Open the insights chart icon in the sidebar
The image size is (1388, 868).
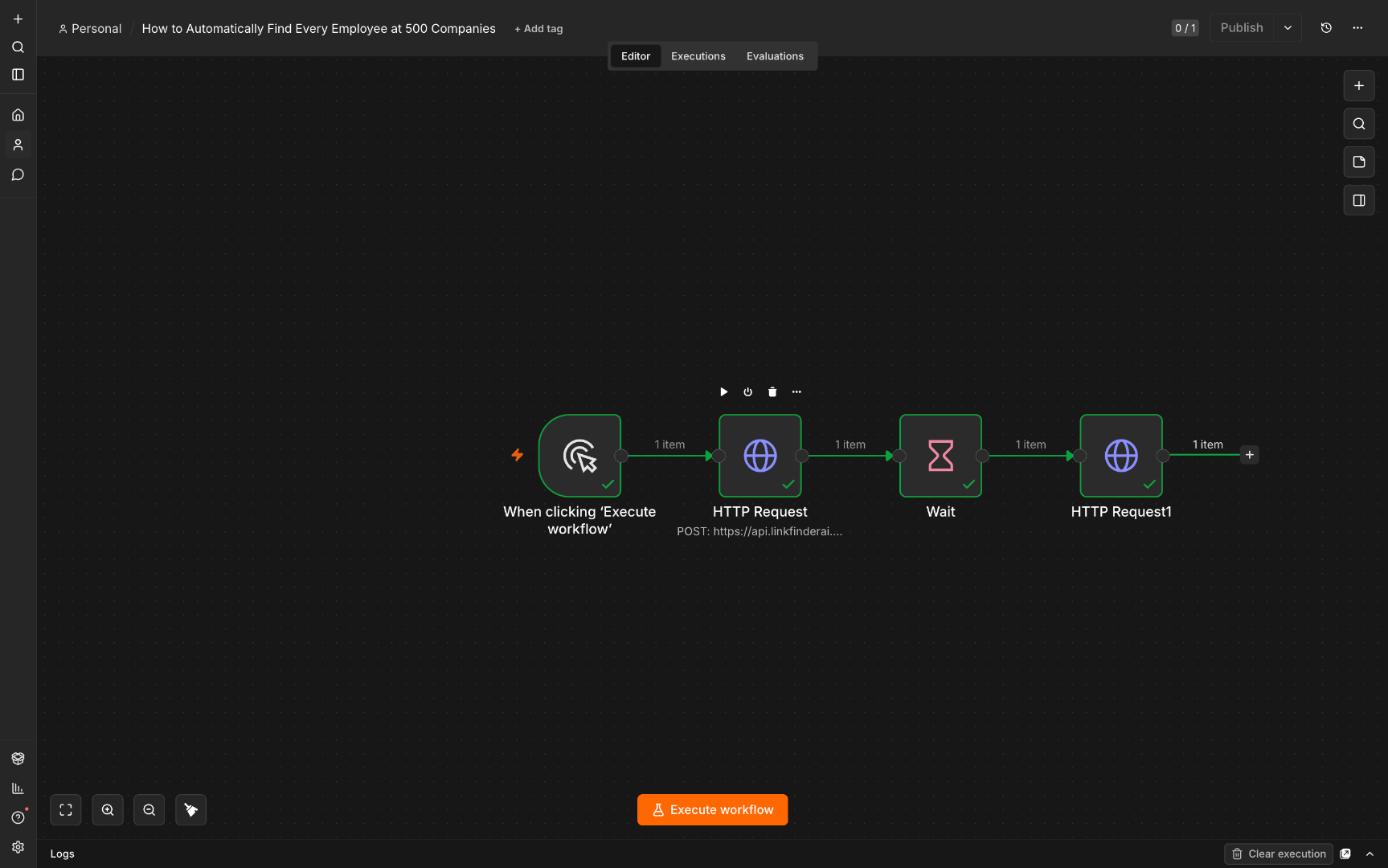pos(18,788)
